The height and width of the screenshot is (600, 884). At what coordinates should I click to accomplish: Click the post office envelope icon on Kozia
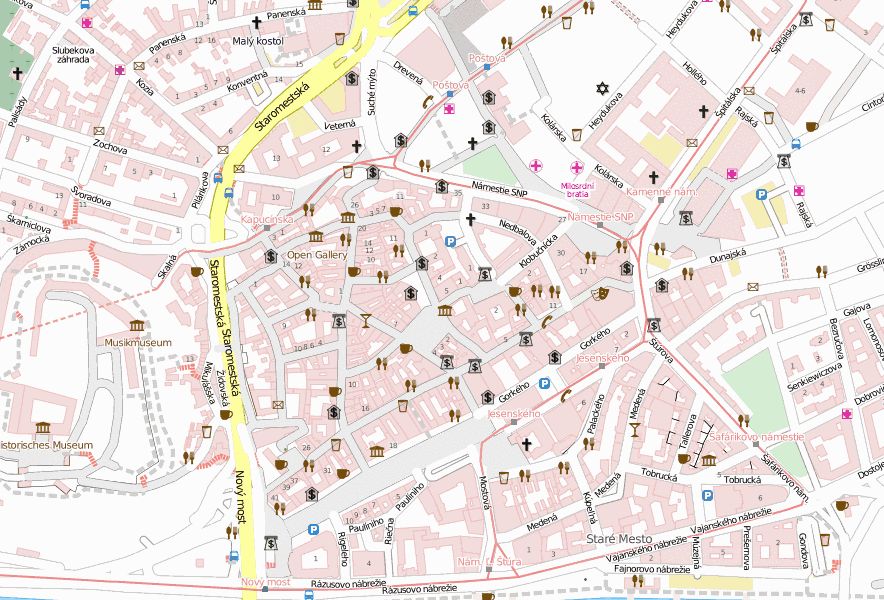tap(140, 66)
